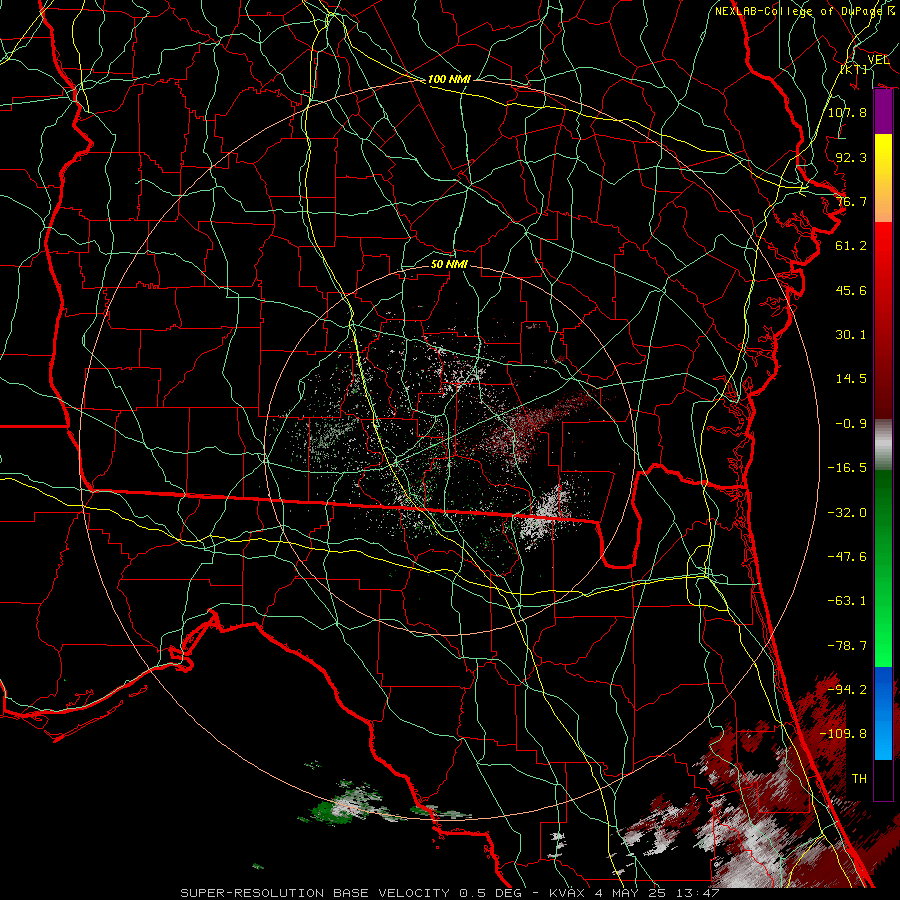Image resolution: width=900 pixels, height=900 pixels.
Task: Click the -109.8 legend value
Action: click(843, 734)
